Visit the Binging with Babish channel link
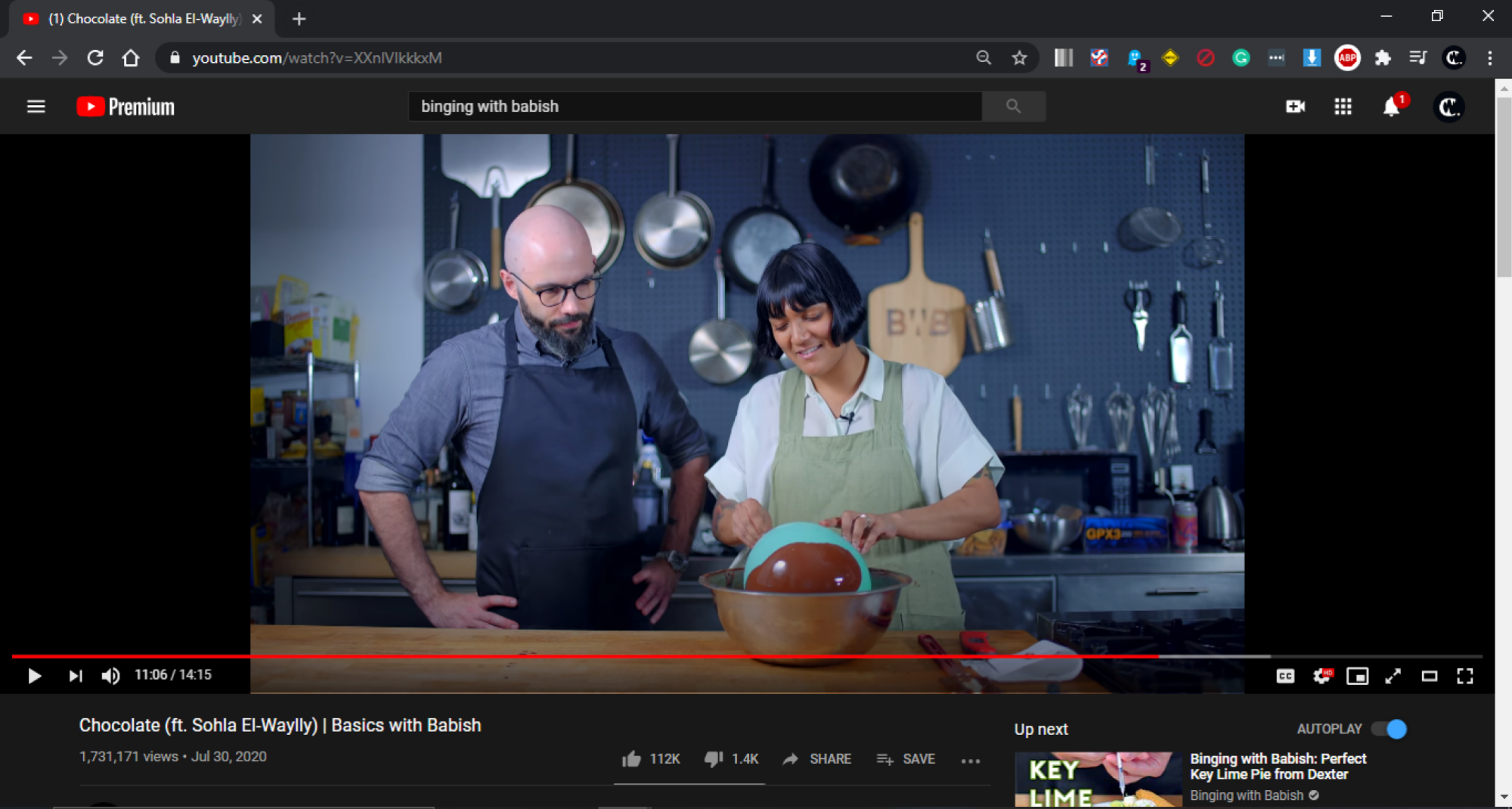Image resolution: width=1512 pixels, height=809 pixels. [1247, 795]
